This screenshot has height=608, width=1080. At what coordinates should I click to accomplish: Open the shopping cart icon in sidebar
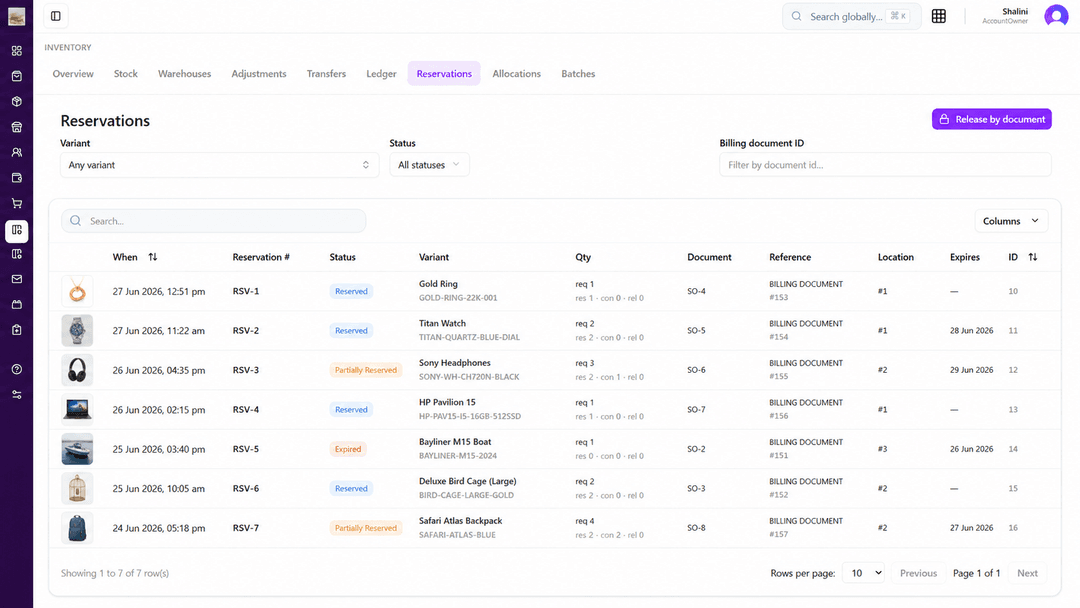[x=17, y=203]
